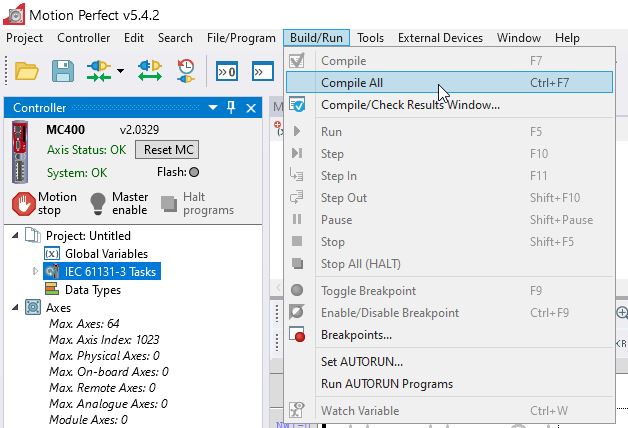628x428 pixels.
Task: Select Global Variables in project tree
Action: click(106, 253)
